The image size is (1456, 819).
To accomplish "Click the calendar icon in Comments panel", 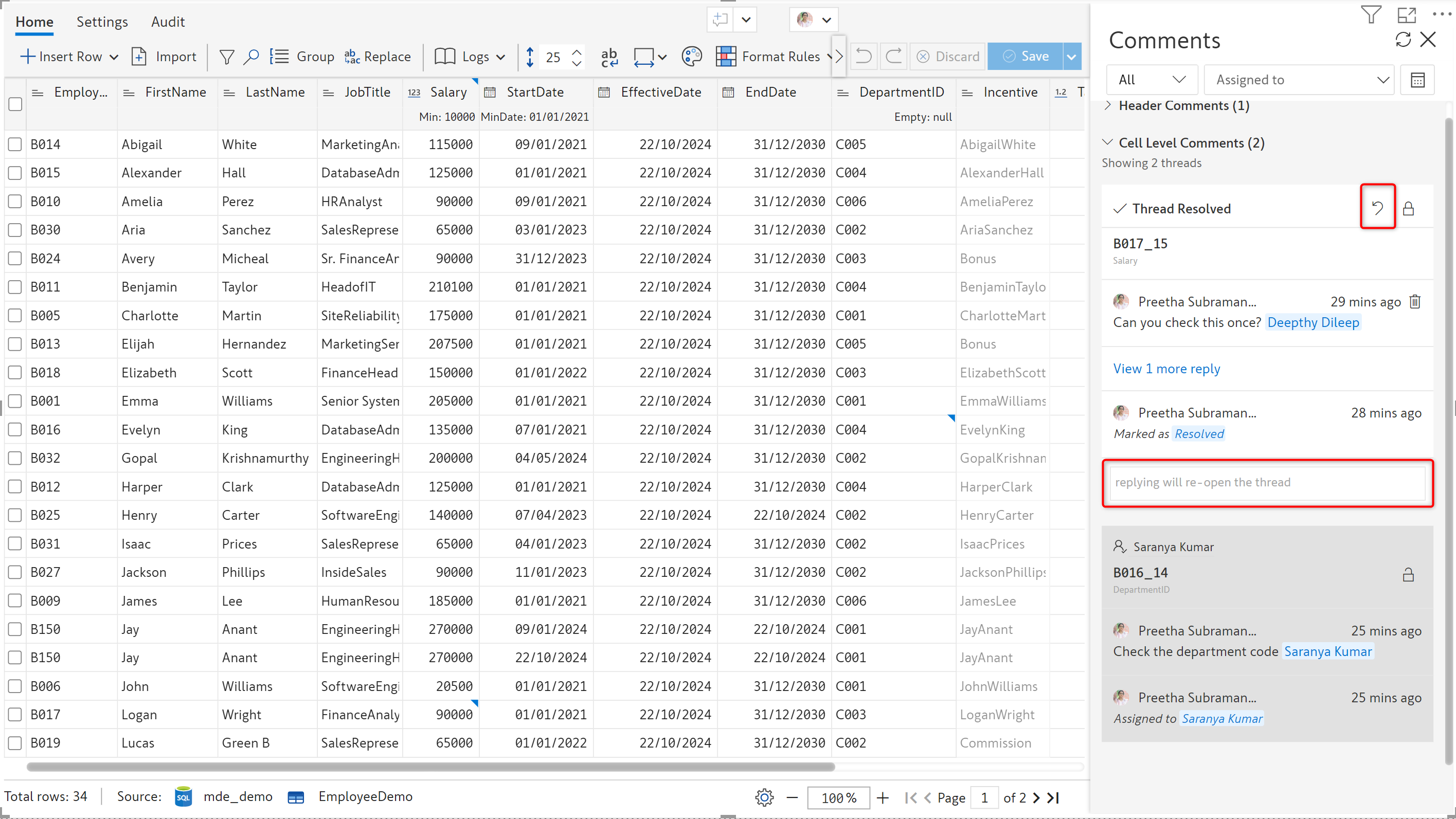I will tap(1417, 80).
